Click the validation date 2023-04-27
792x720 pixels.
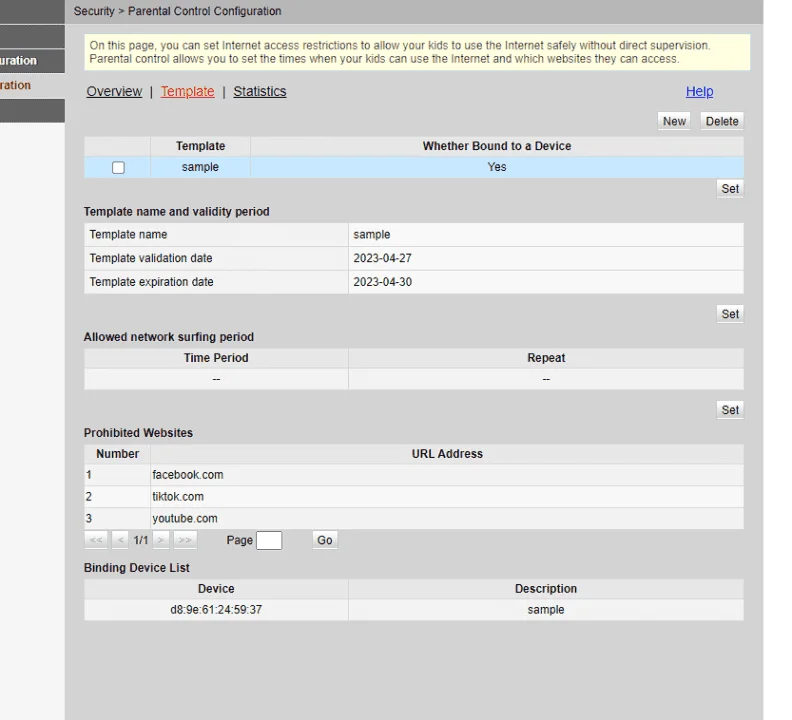coord(382,258)
